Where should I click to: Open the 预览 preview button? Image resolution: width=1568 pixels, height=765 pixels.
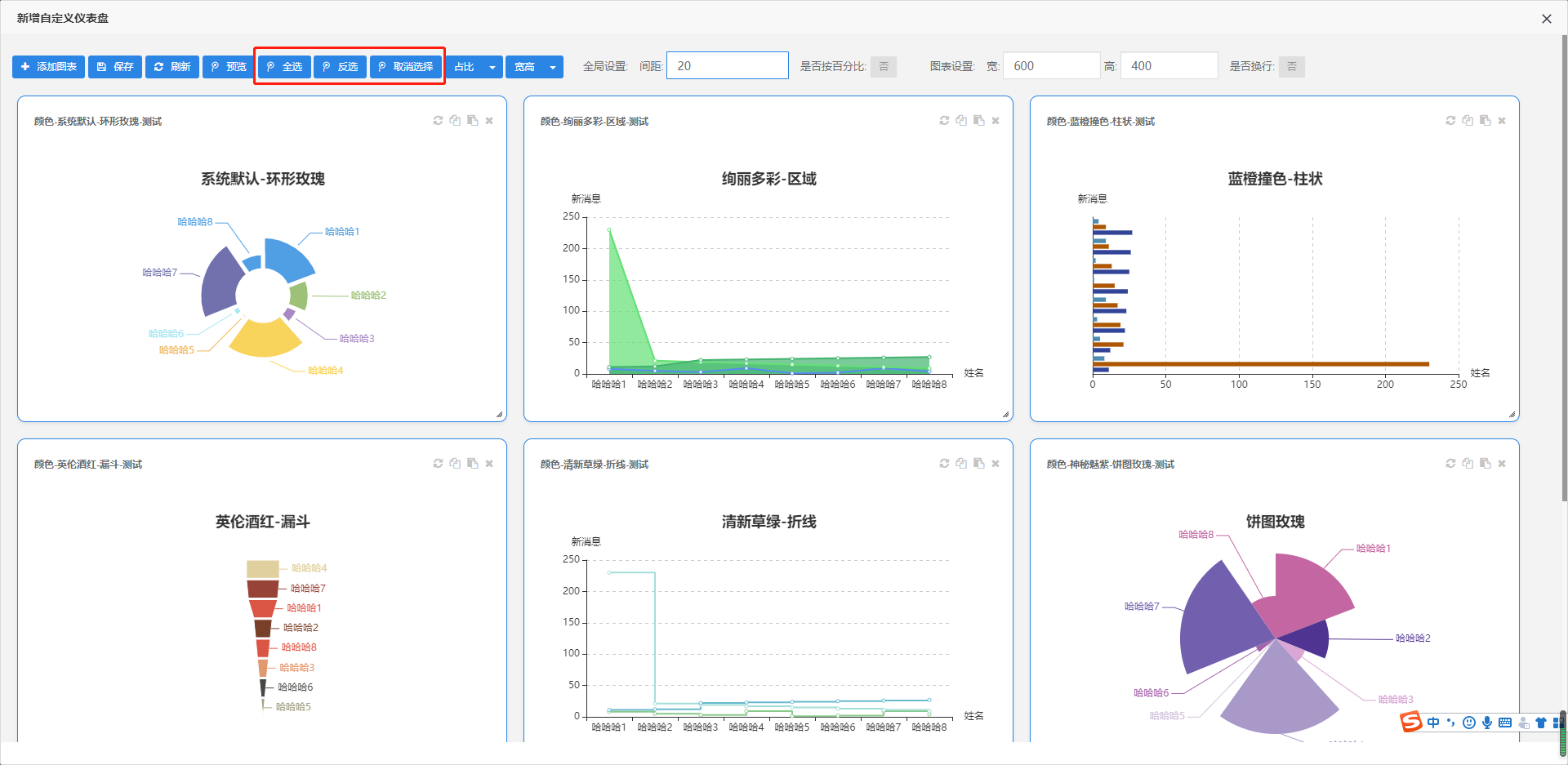click(x=229, y=67)
